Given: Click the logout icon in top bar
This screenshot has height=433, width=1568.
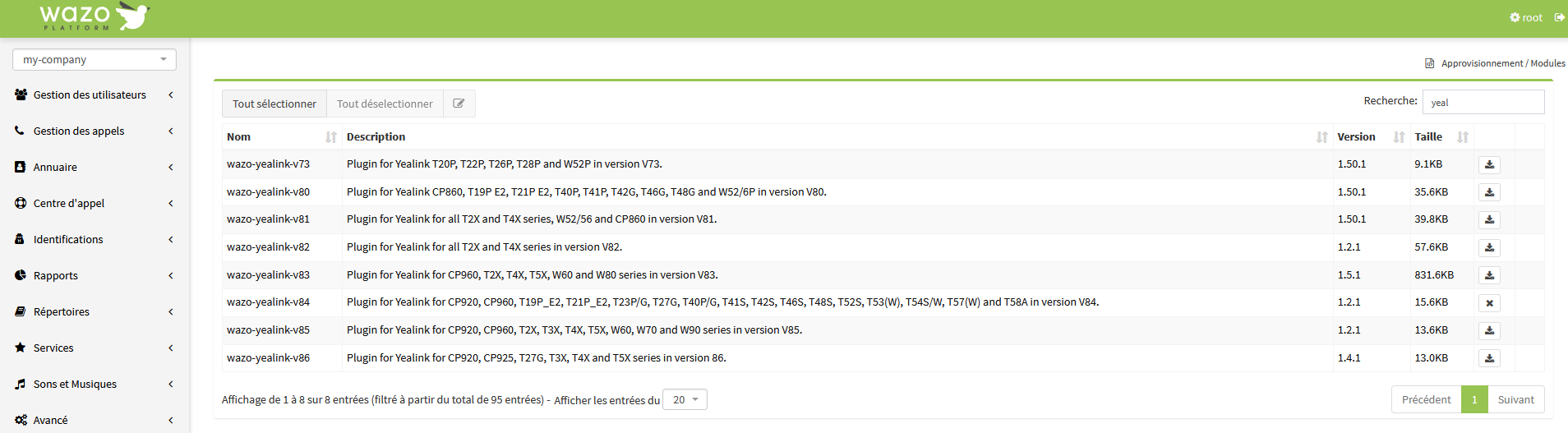Looking at the screenshot, I should (x=1559, y=17).
